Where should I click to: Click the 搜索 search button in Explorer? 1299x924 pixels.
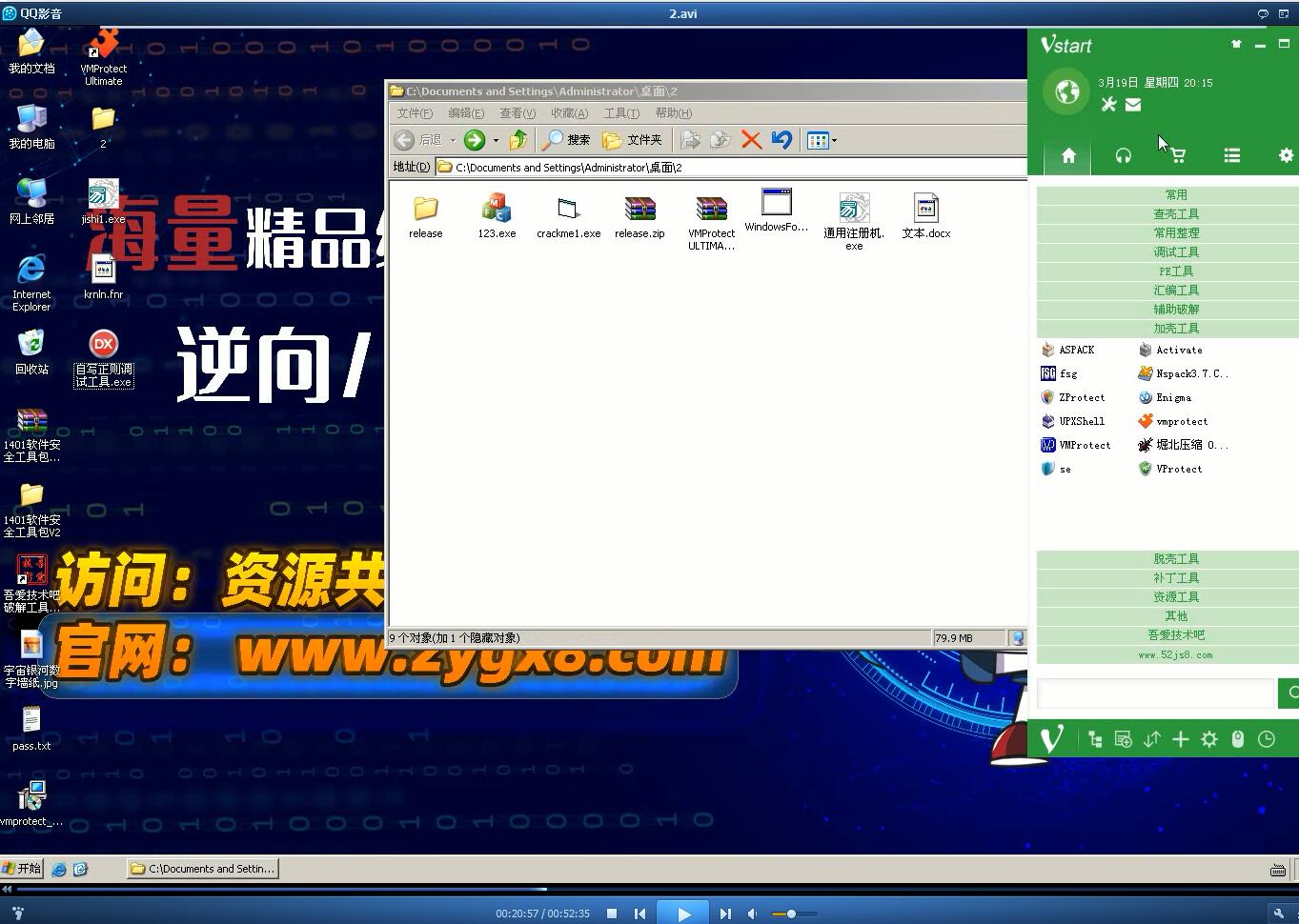coord(566,140)
